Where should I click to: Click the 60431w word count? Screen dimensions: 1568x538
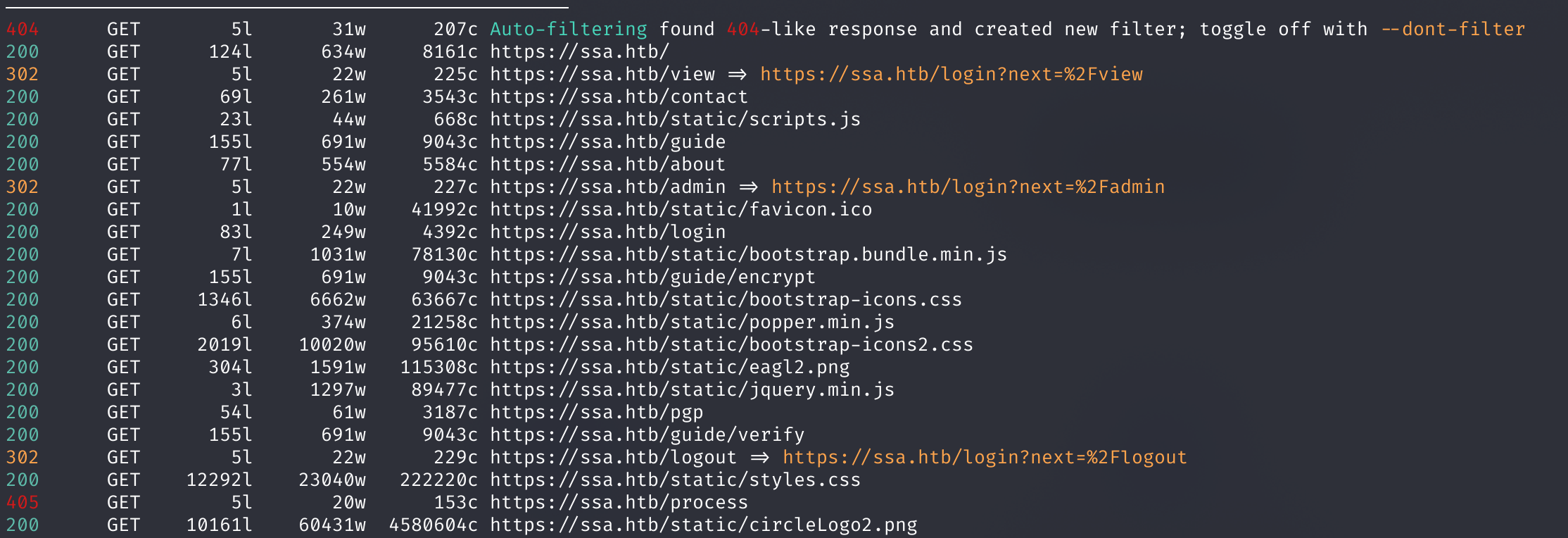(332, 525)
